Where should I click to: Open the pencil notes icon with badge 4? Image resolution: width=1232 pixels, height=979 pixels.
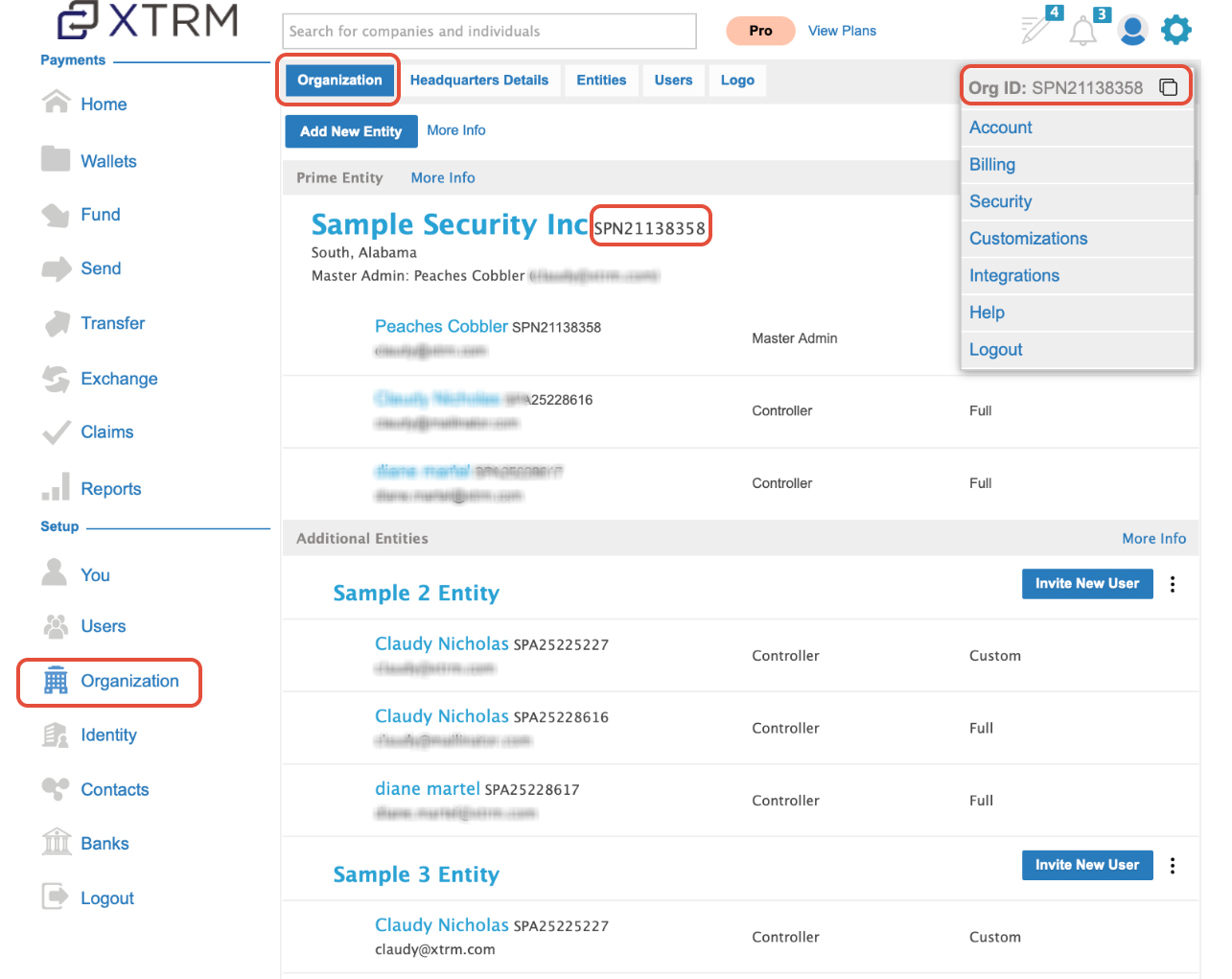[x=1037, y=28]
